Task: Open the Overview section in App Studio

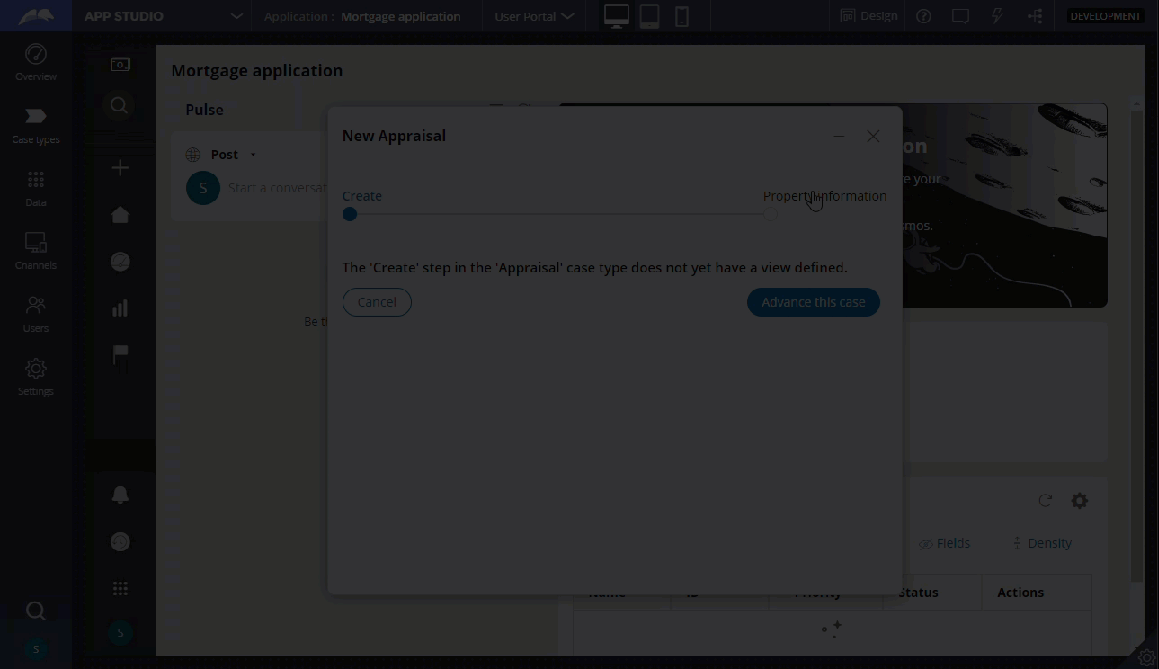Action: 35,63
